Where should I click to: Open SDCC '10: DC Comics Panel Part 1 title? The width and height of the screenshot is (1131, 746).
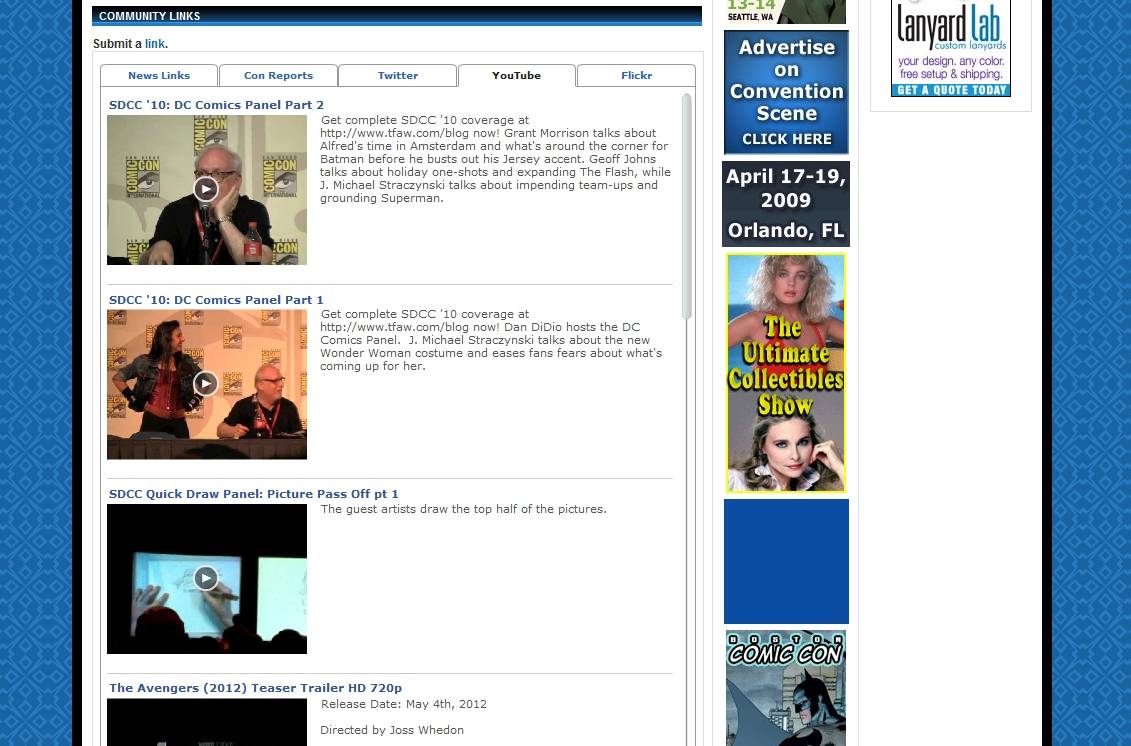click(x=216, y=300)
